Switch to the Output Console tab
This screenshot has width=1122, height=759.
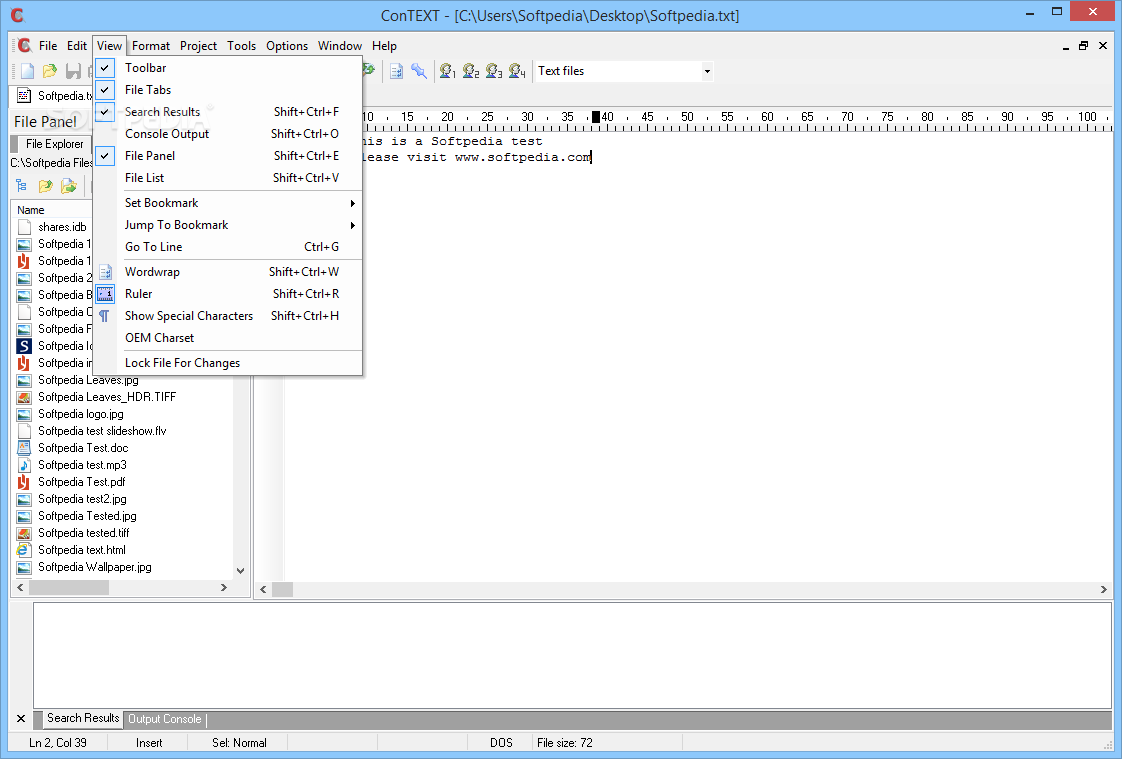tap(165, 719)
